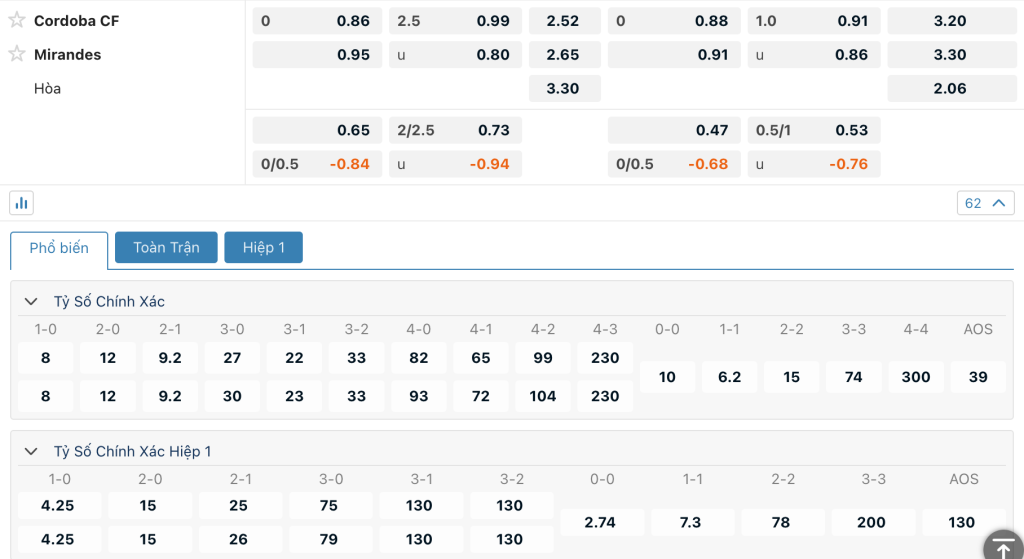Favorite Cordoba CF with the star icon
The image size is (1024, 559).
point(17,20)
